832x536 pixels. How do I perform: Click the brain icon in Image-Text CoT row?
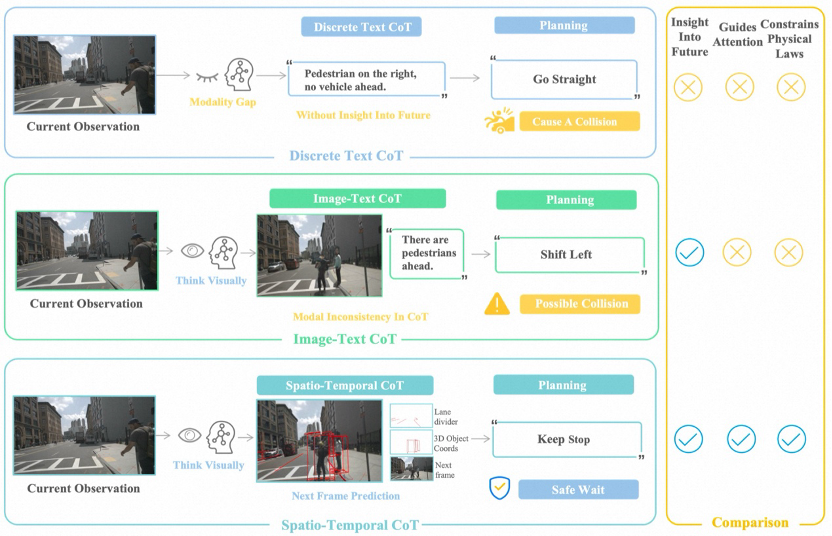pos(223,253)
